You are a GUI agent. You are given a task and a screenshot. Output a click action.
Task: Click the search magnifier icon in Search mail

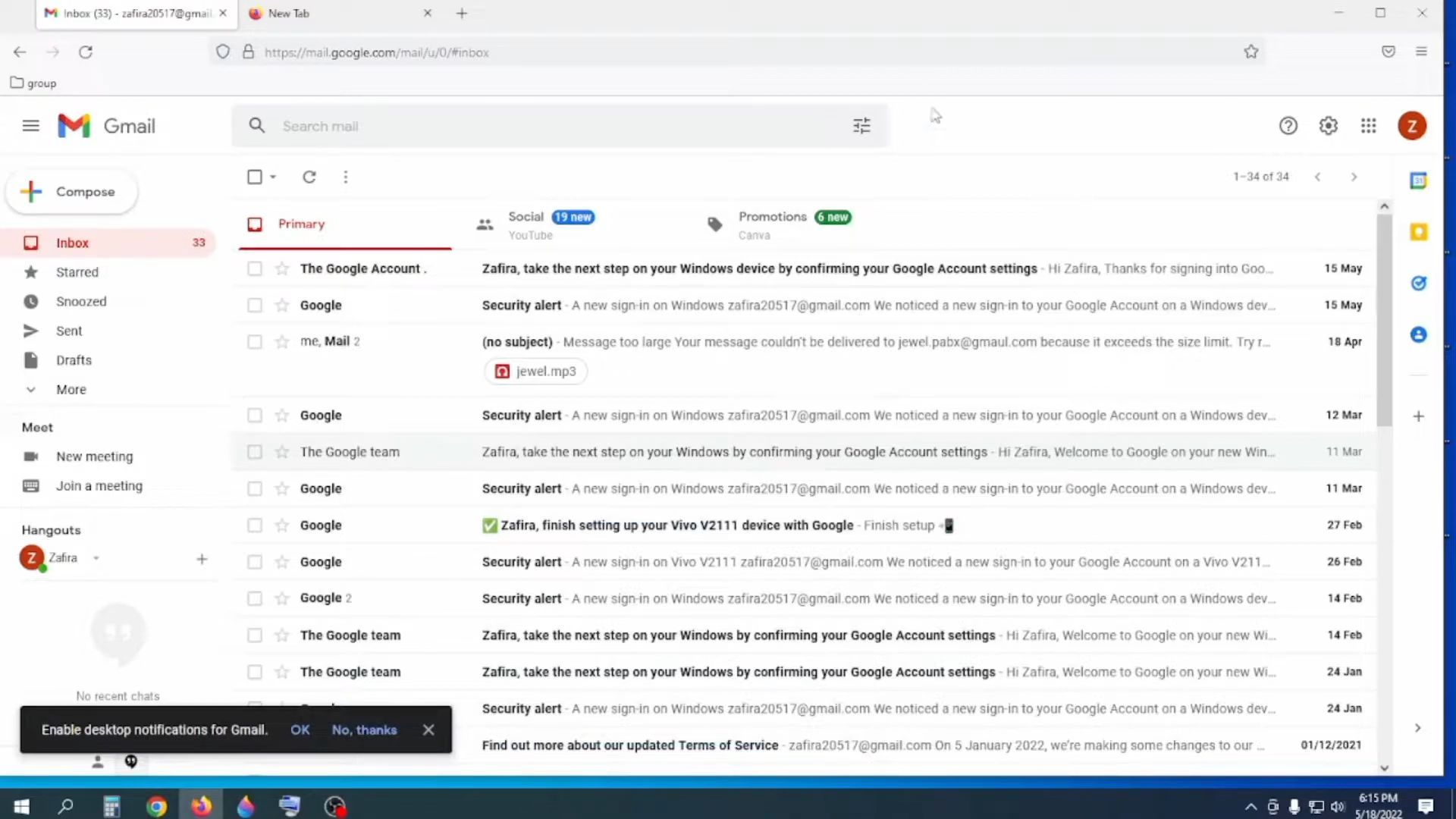click(x=257, y=126)
